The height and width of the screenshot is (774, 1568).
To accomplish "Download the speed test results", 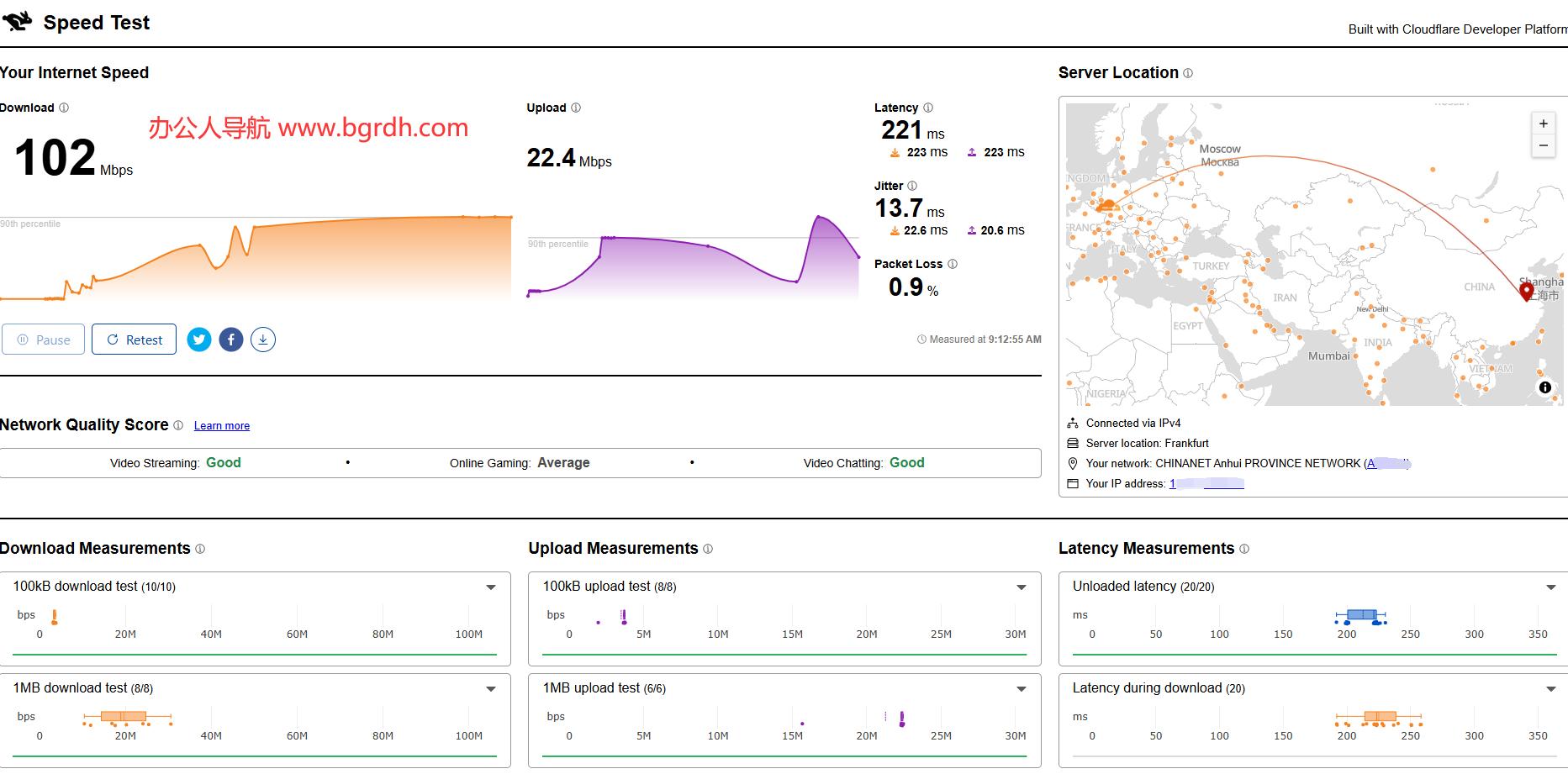I will (x=262, y=340).
